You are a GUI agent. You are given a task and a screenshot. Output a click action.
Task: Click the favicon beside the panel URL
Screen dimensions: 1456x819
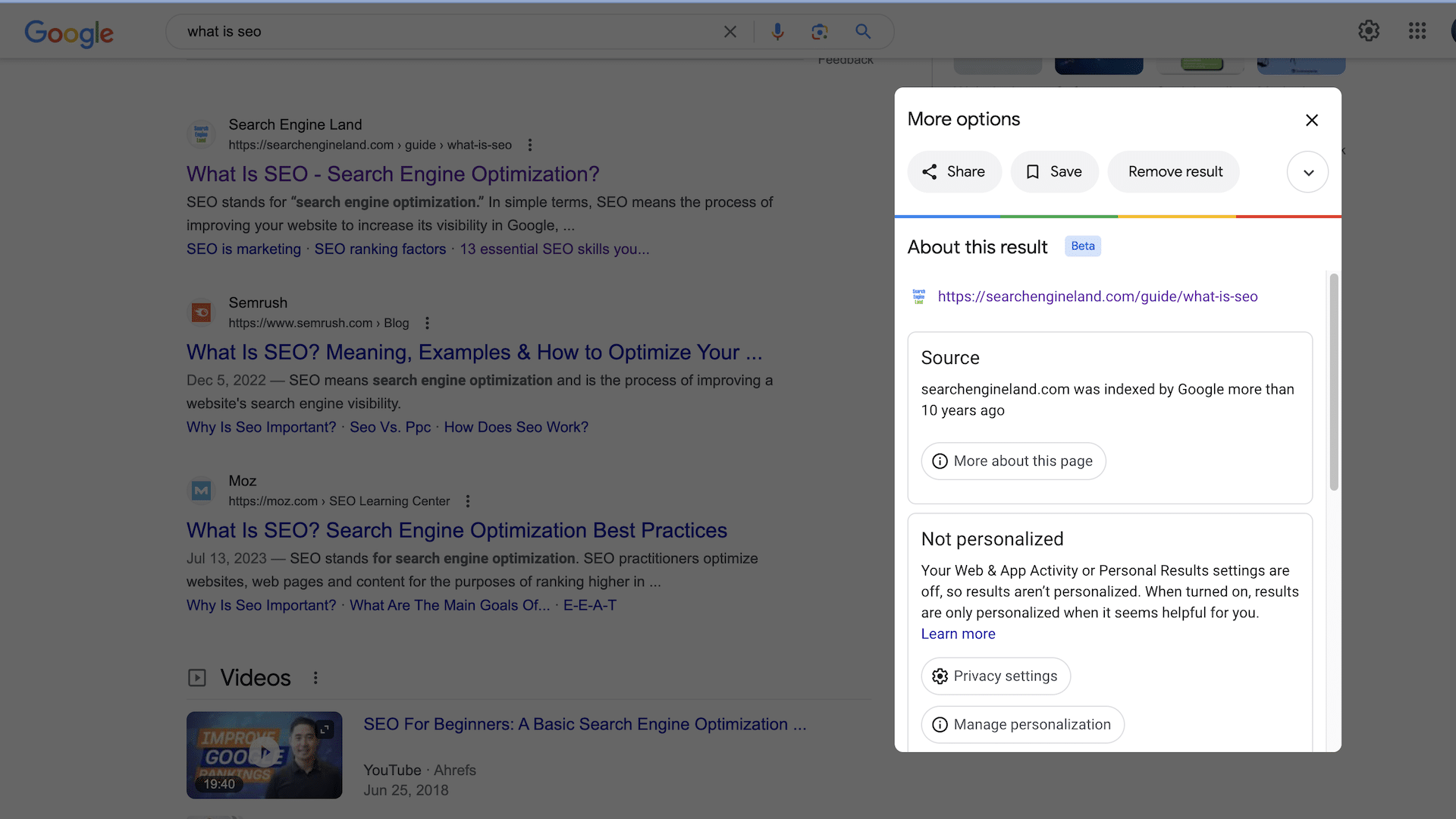pos(919,297)
